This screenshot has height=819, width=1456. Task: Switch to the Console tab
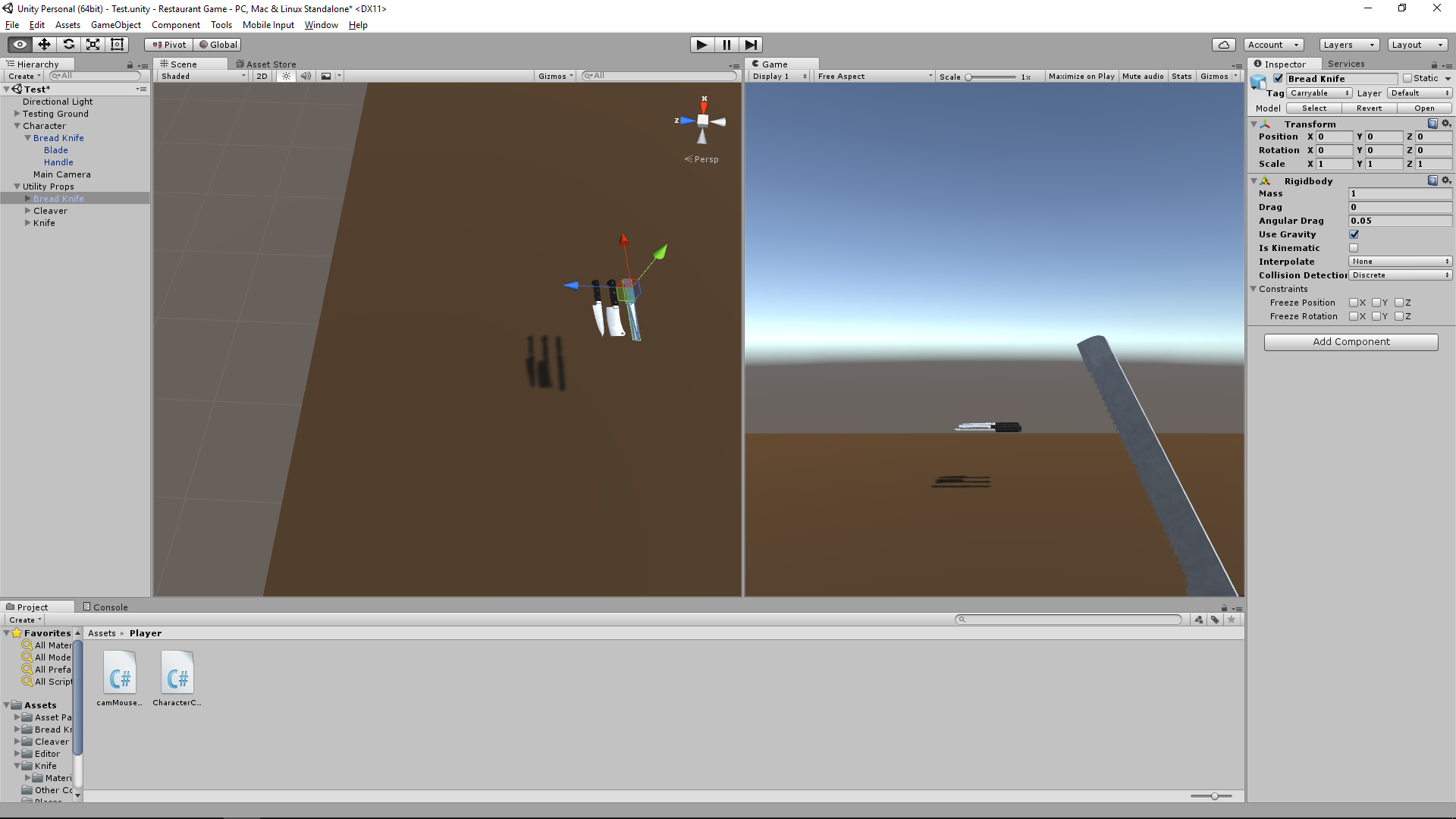pos(105,607)
